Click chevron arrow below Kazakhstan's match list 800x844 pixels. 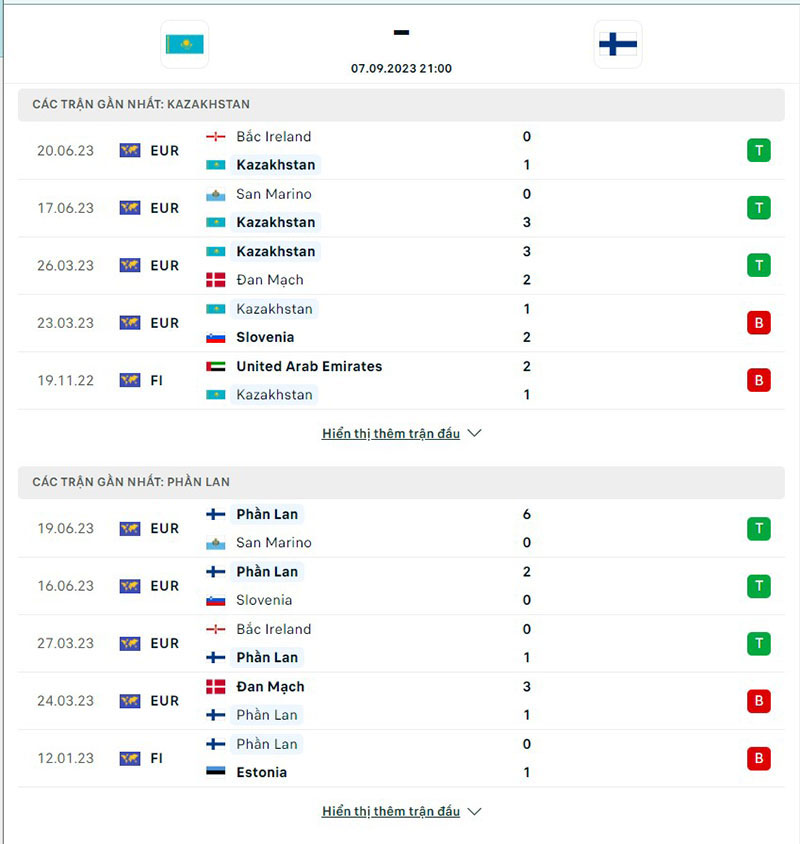475,434
